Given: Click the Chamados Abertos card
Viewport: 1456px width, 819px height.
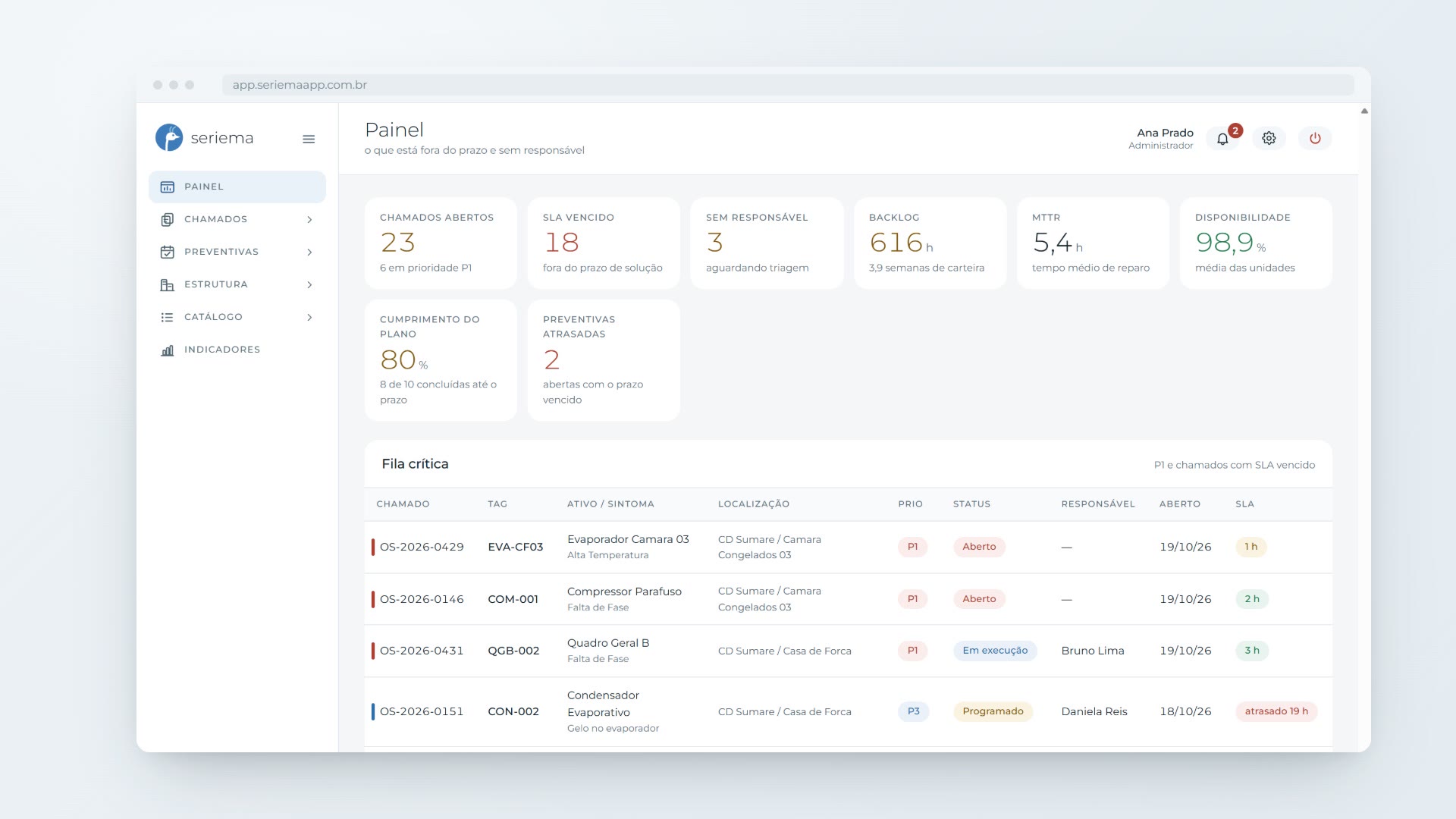Looking at the screenshot, I should 441,243.
